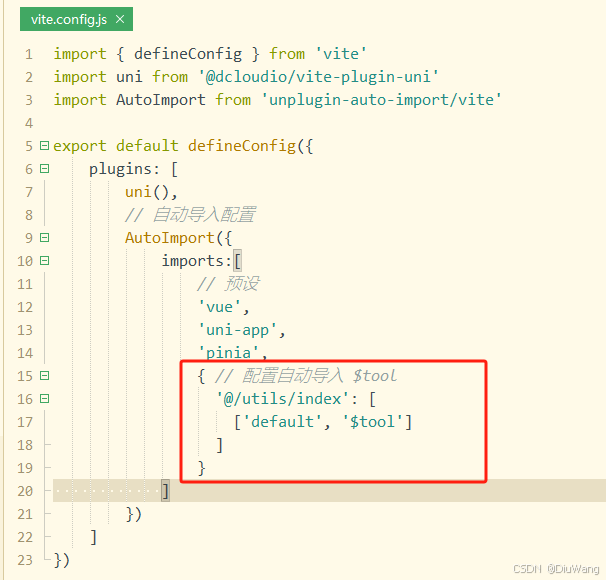
Task: Click the comment 自动导入配置 on line 8
Action: pos(190,215)
